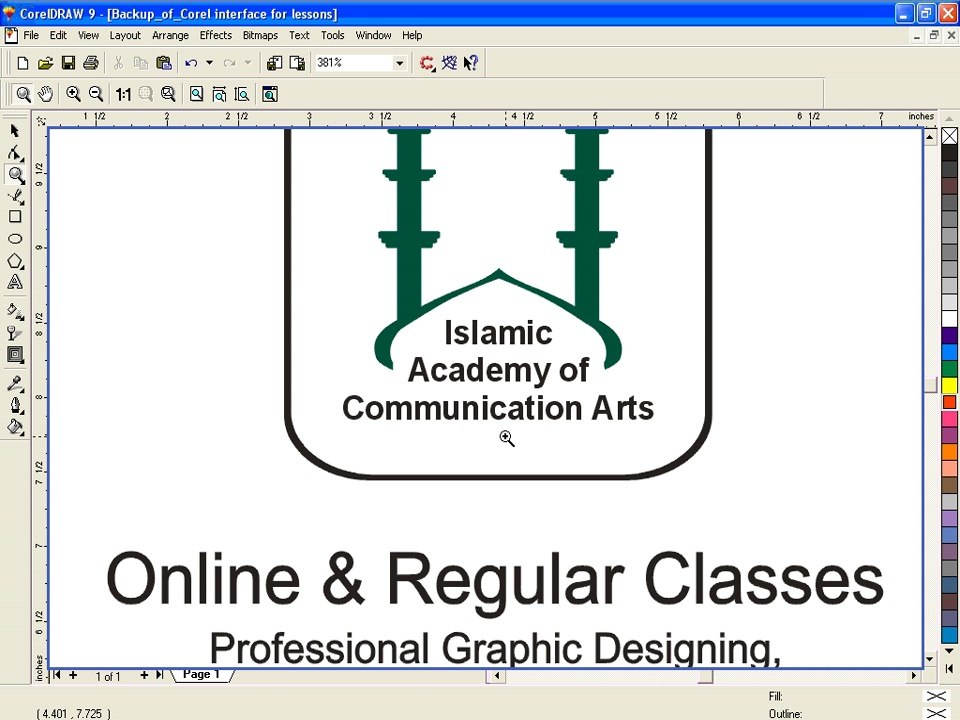This screenshot has height=720, width=960.
Task: Save the document with floppy icon
Action: 68,63
